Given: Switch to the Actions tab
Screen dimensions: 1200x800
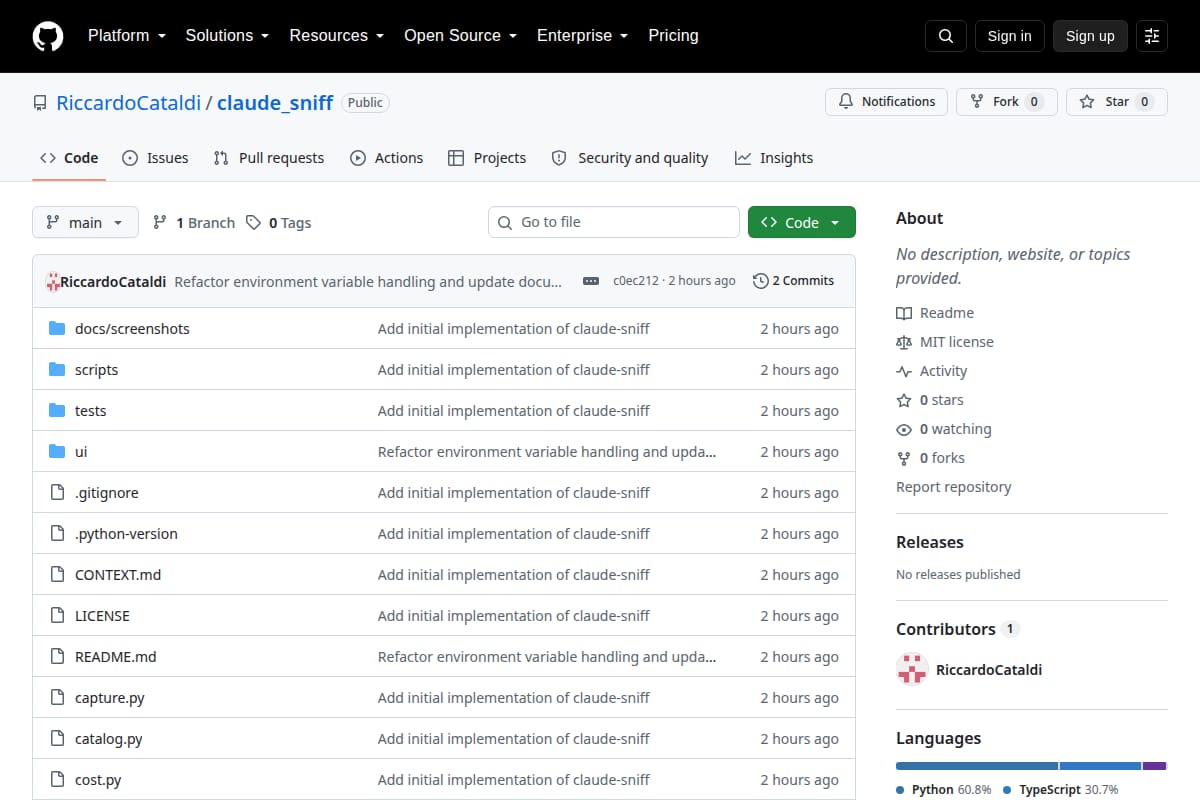Looking at the screenshot, I should [387, 158].
